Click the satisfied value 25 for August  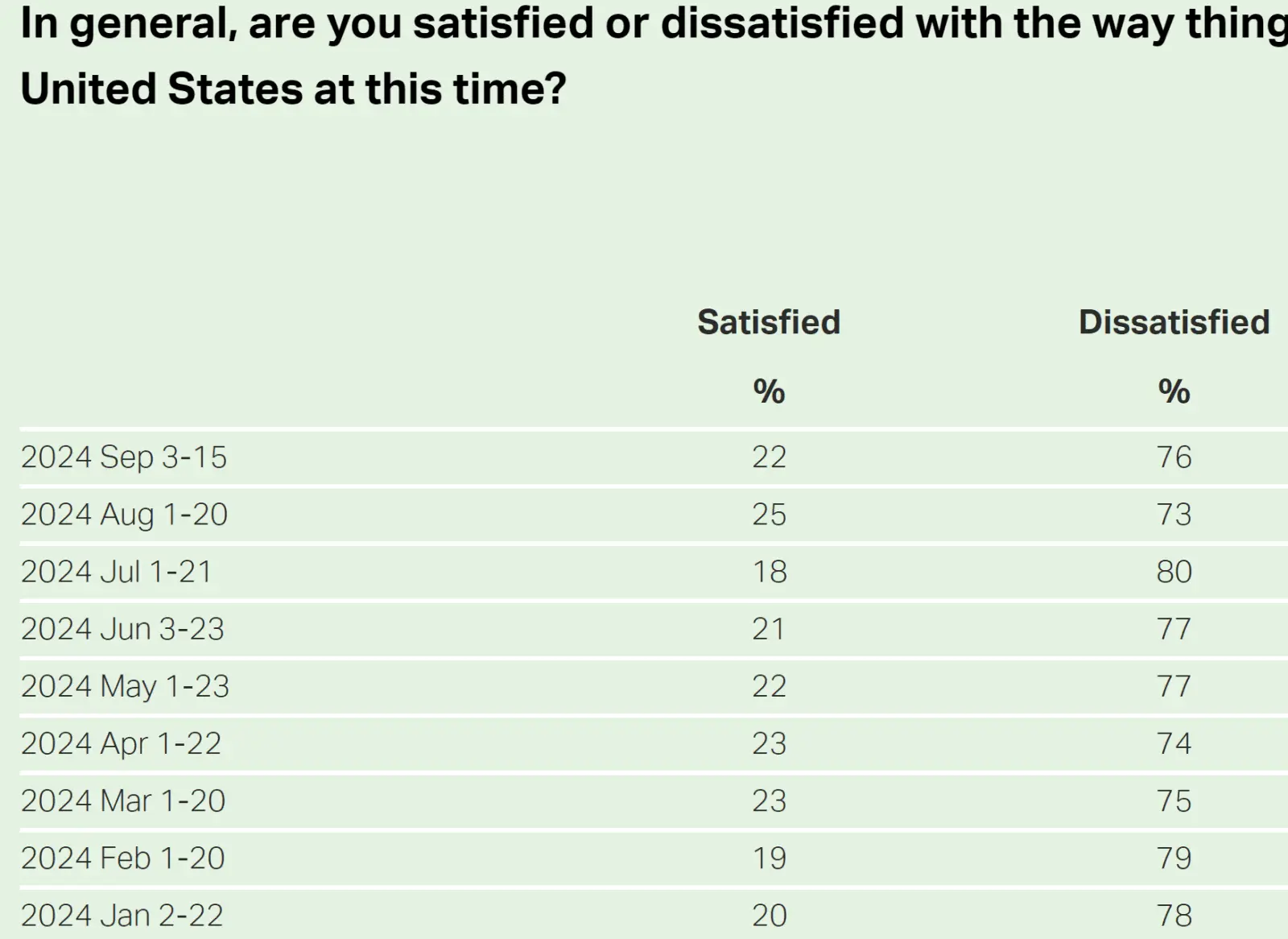(x=769, y=515)
